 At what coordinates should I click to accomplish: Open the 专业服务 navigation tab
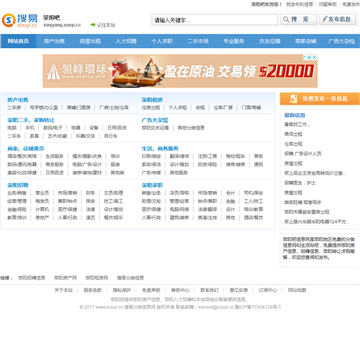234,41
